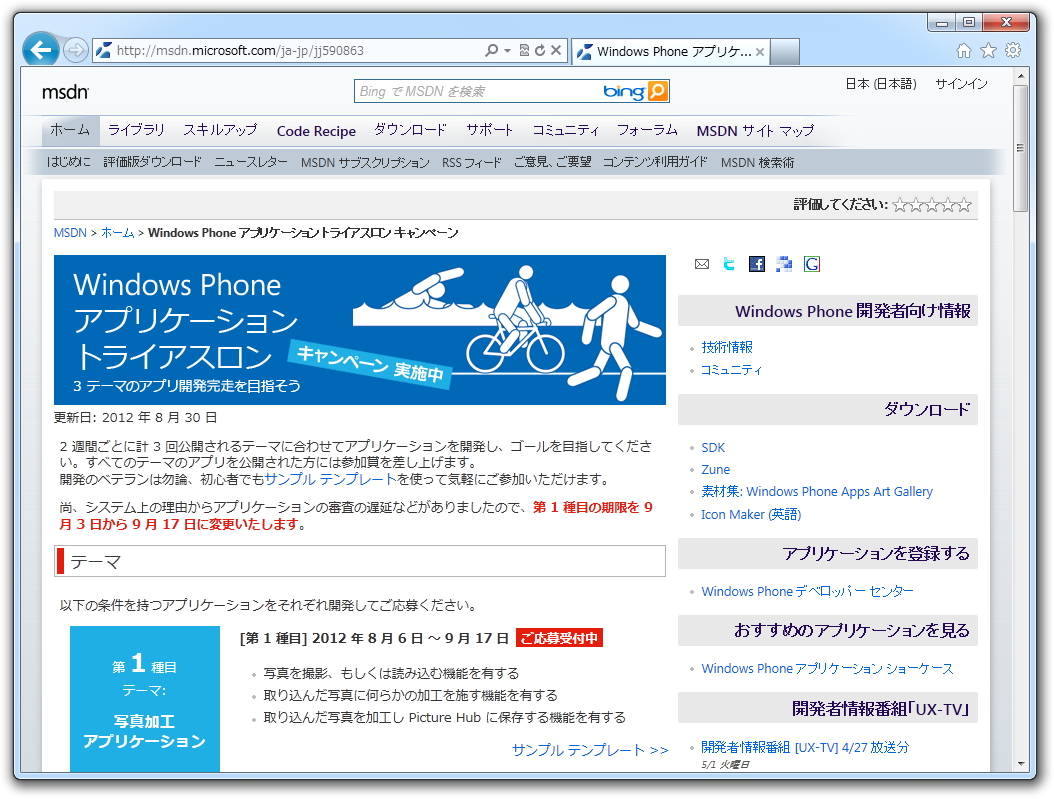This screenshot has height=799, width=1054.
Task: Click コンテンツ利用ガイド submenu link
Action: tap(655, 162)
